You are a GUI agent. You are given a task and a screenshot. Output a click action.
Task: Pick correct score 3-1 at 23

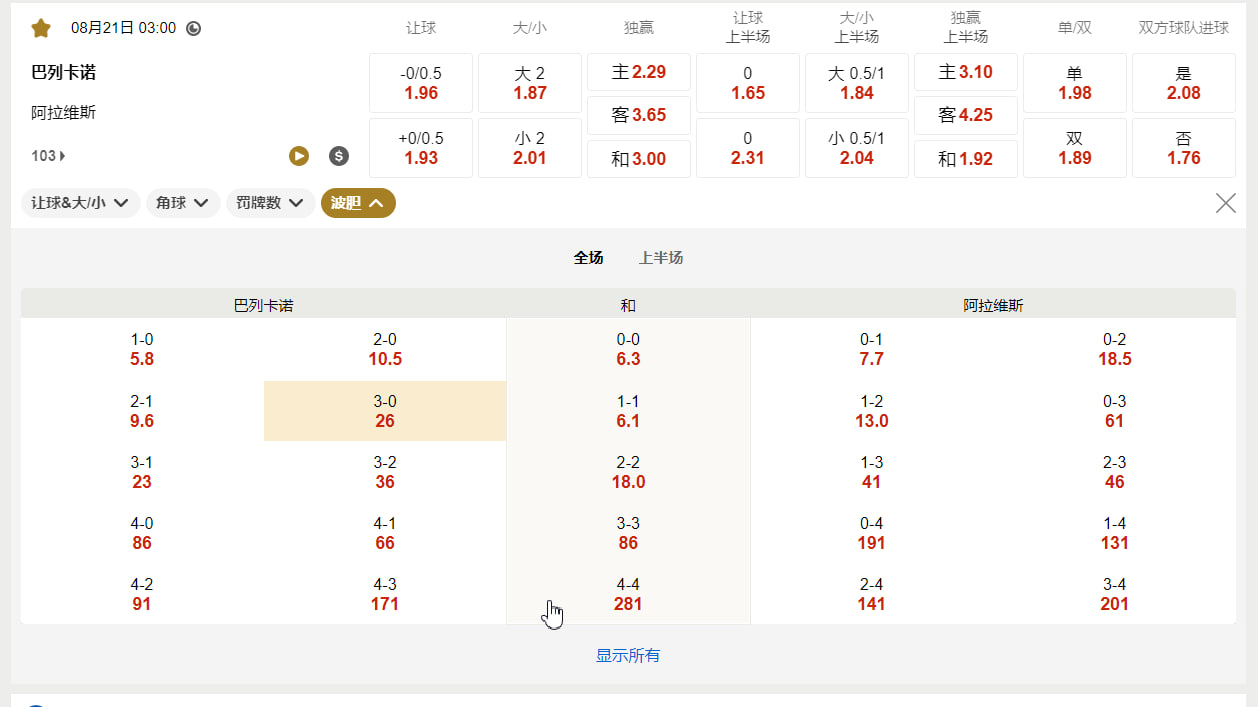142,472
